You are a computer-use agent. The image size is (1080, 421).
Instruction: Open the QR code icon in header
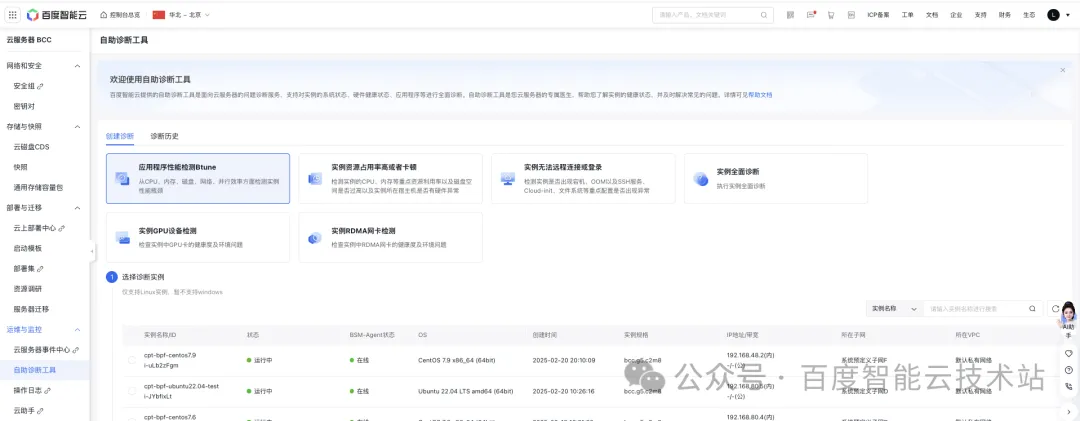[791, 14]
